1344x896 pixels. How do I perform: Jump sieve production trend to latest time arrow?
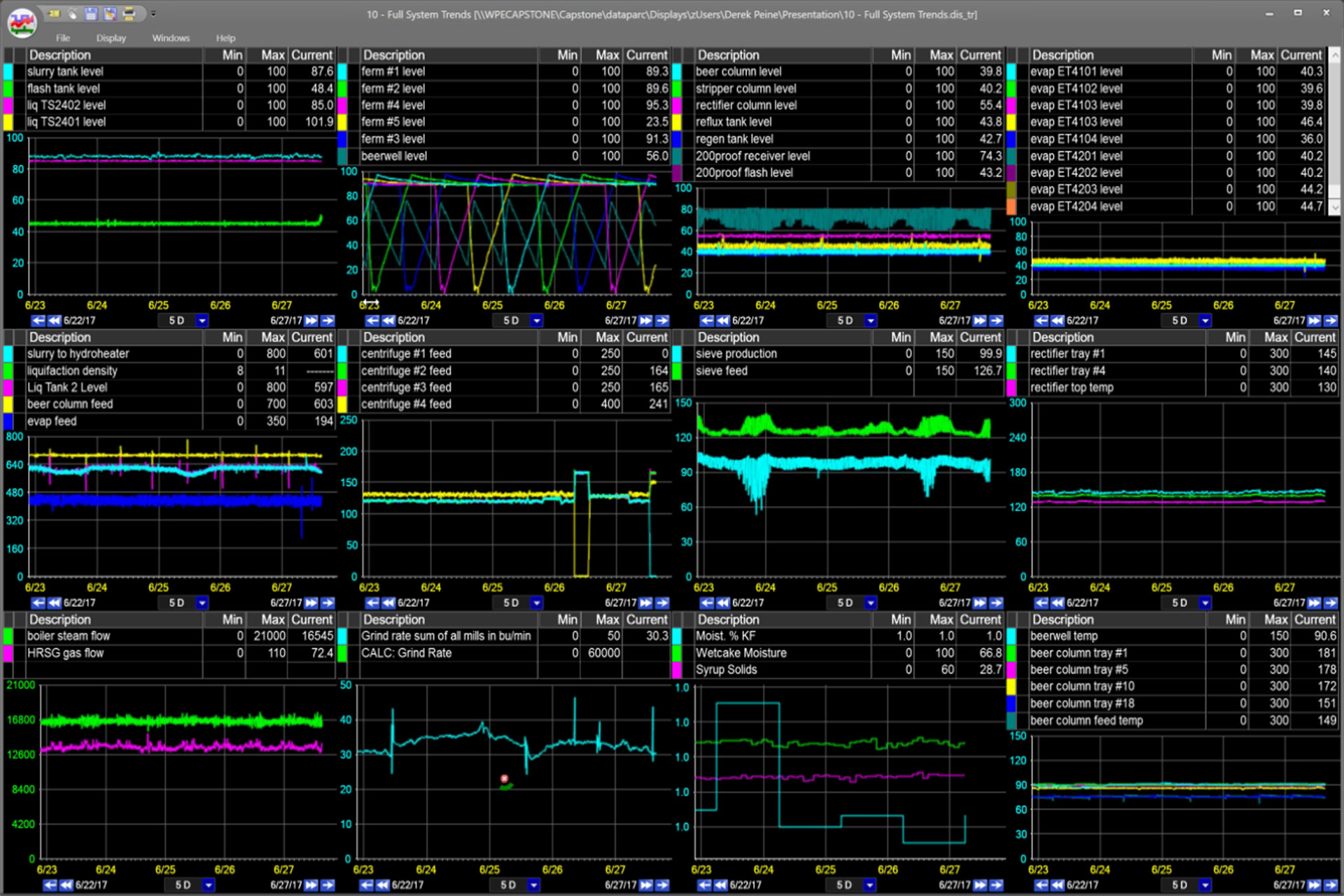[996, 603]
